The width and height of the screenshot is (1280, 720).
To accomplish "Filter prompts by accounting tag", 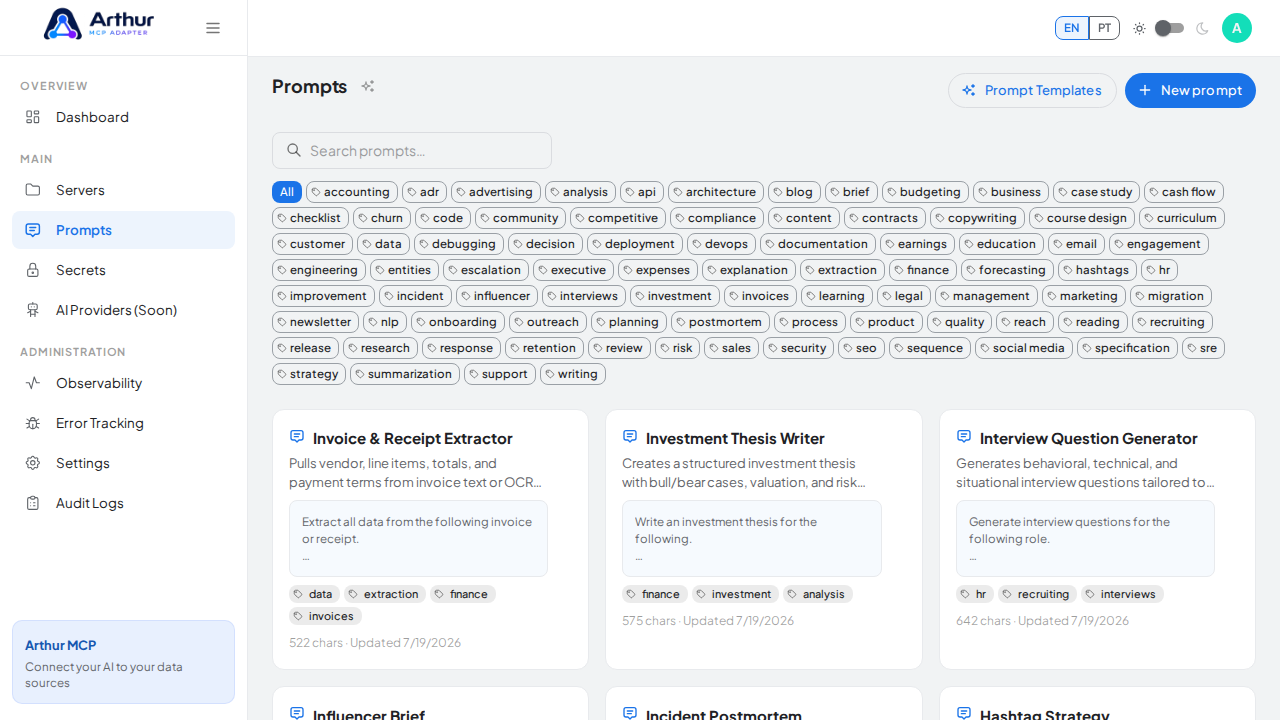I will 352,192.
